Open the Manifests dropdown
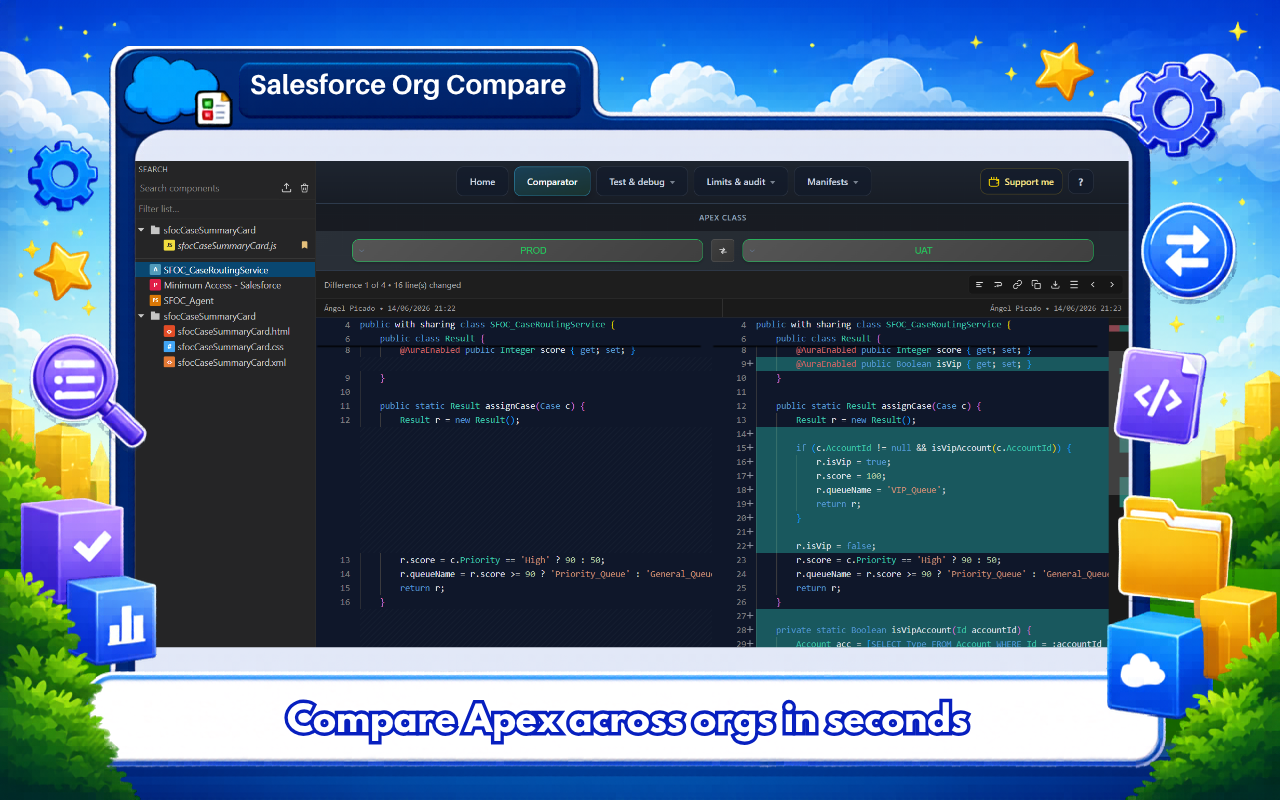Screen dimensions: 1280x800 pyautogui.click(x=832, y=182)
